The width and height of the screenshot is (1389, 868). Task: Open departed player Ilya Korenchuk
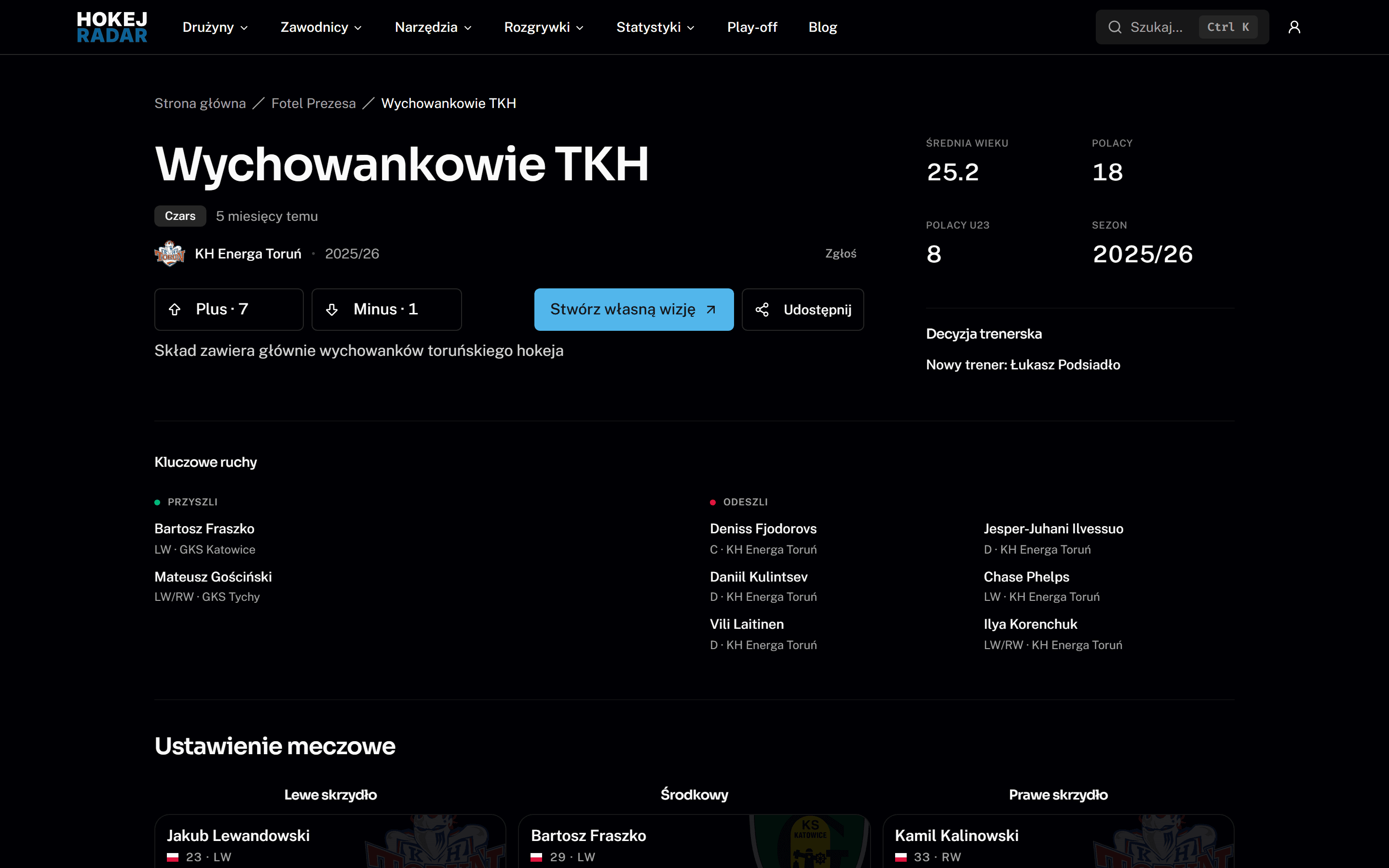click(x=1030, y=624)
